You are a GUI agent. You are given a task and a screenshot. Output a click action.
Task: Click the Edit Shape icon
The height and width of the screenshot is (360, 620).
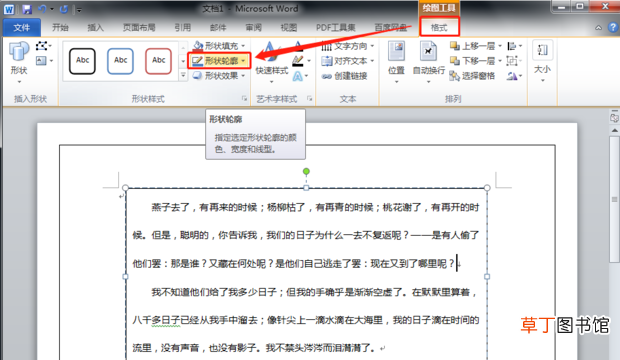42,46
